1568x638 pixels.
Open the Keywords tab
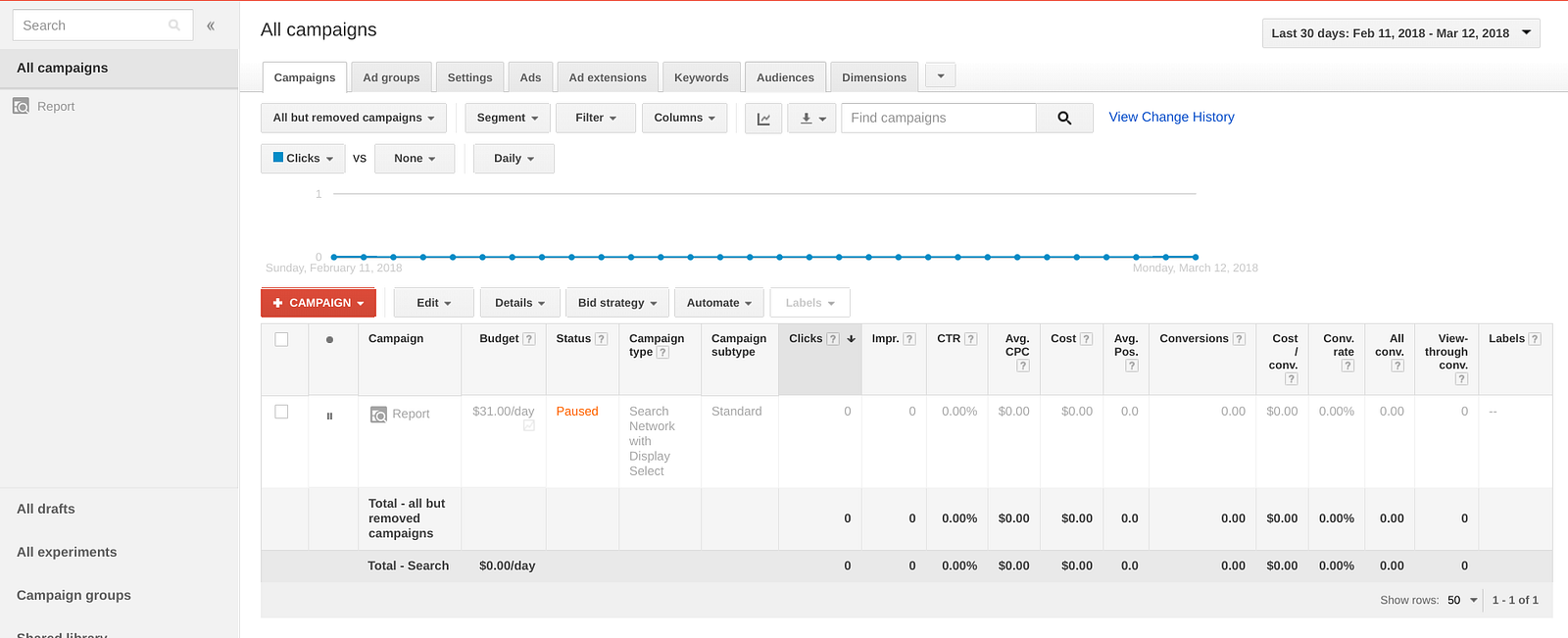coord(701,77)
